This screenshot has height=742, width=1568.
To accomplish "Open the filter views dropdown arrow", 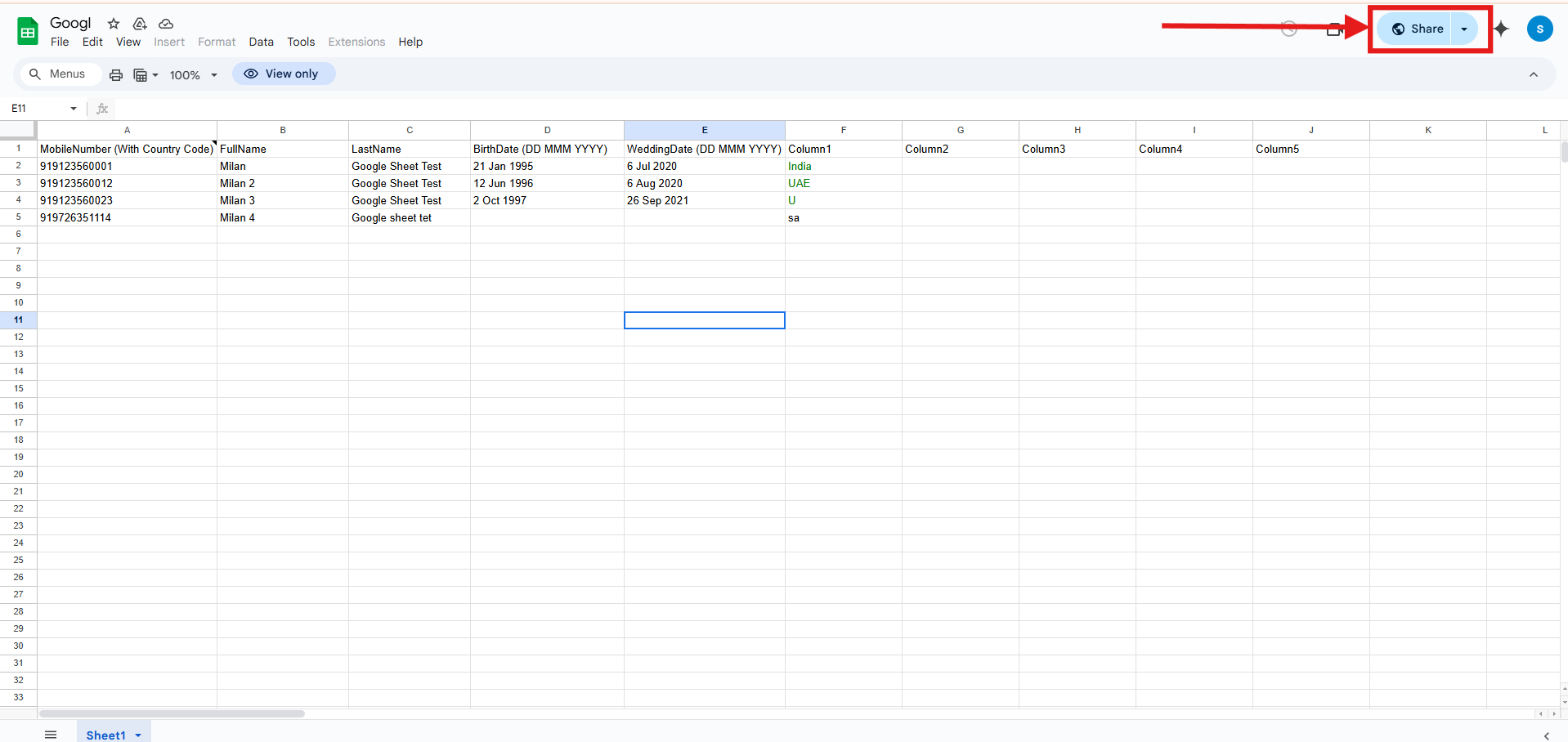I will [x=155, y=75].
